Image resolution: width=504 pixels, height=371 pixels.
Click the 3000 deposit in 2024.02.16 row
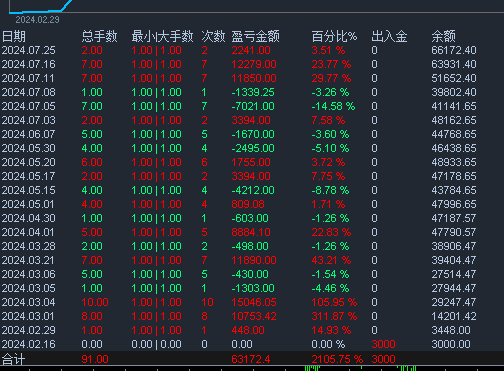coord(383,344)
